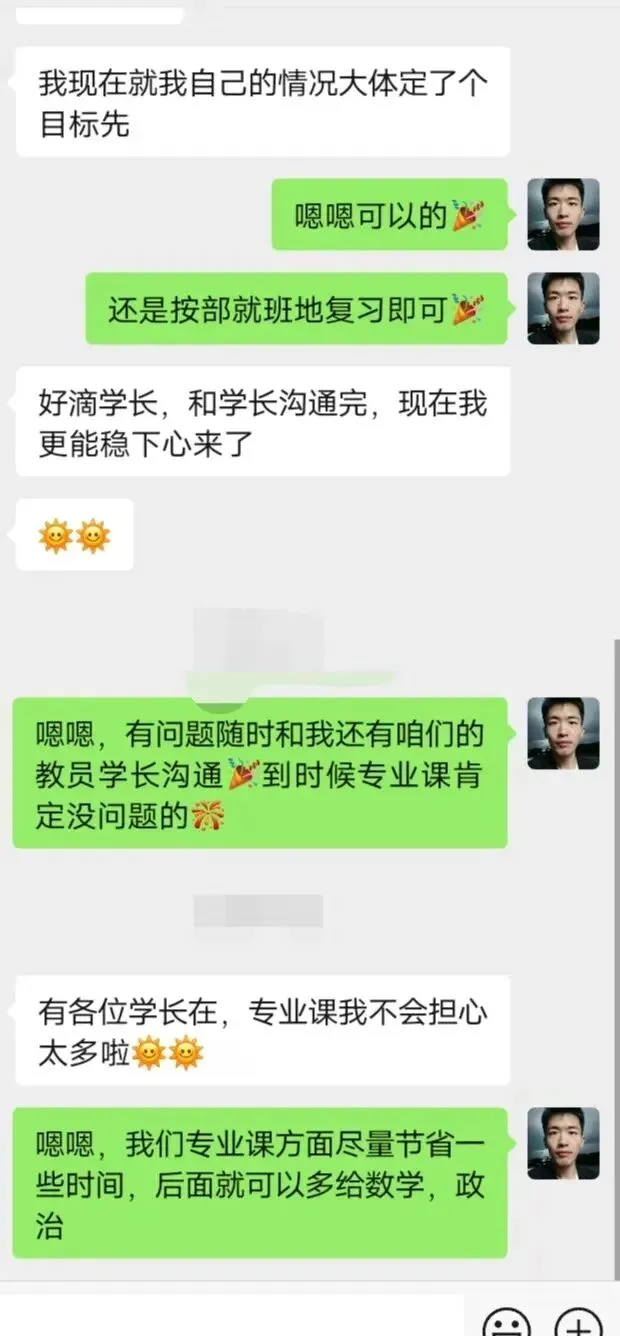Tap avatar beside '嗯嗯可以的' message
Image resolution: width=620 pixels, height=1336 pixels.
(563, 214)
